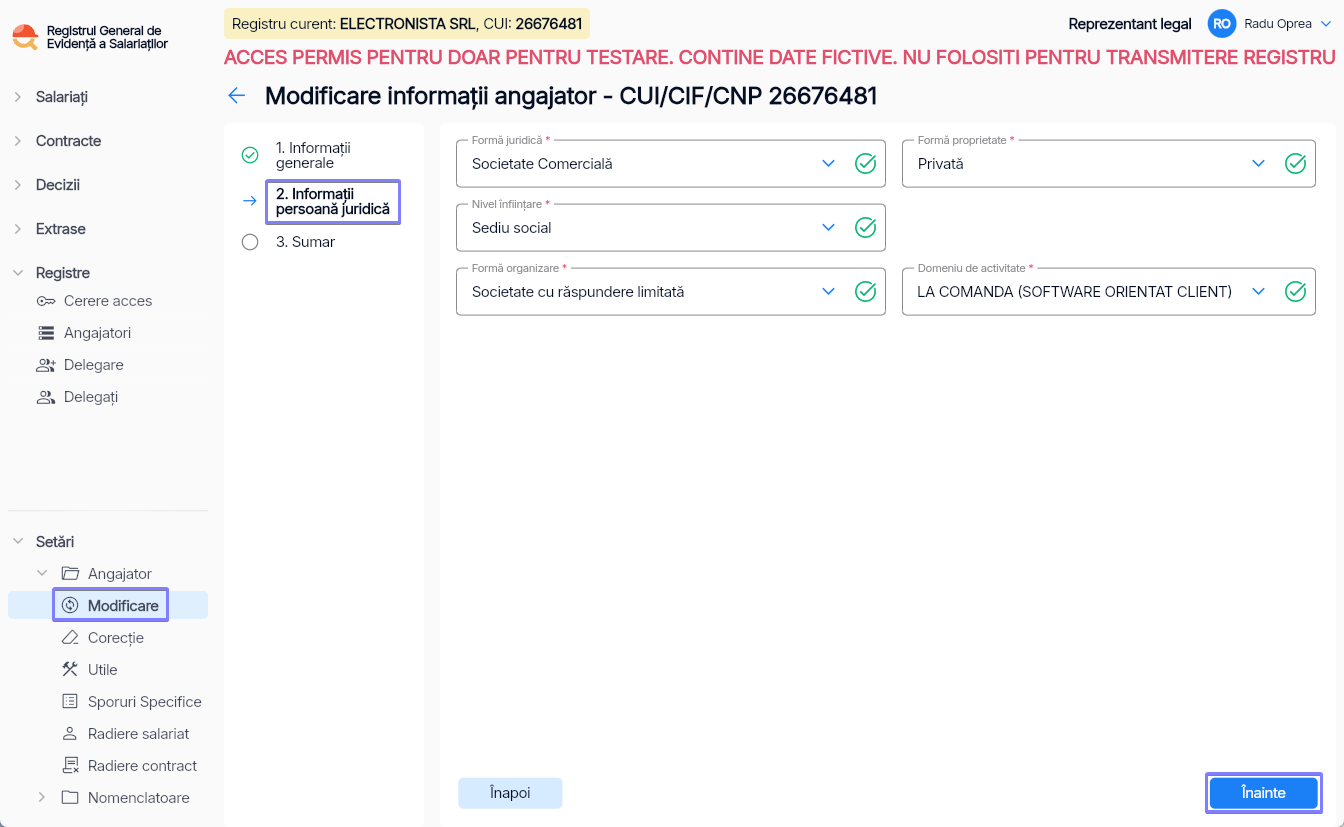Click the empty circle for step 3 Sumar
Viewport: 1344px width, 827px height.
click(x=250, y=242)
